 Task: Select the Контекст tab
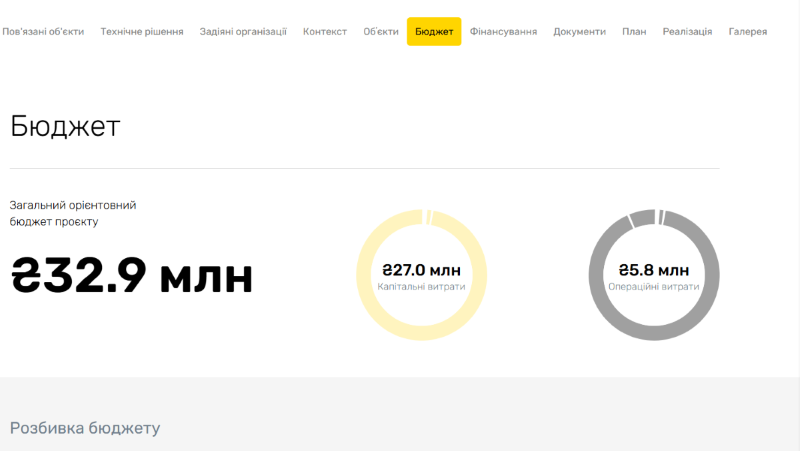click(325, 32)
